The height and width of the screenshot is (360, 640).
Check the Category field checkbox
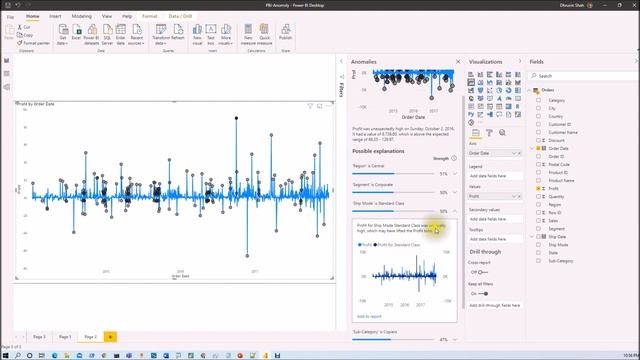538,100
